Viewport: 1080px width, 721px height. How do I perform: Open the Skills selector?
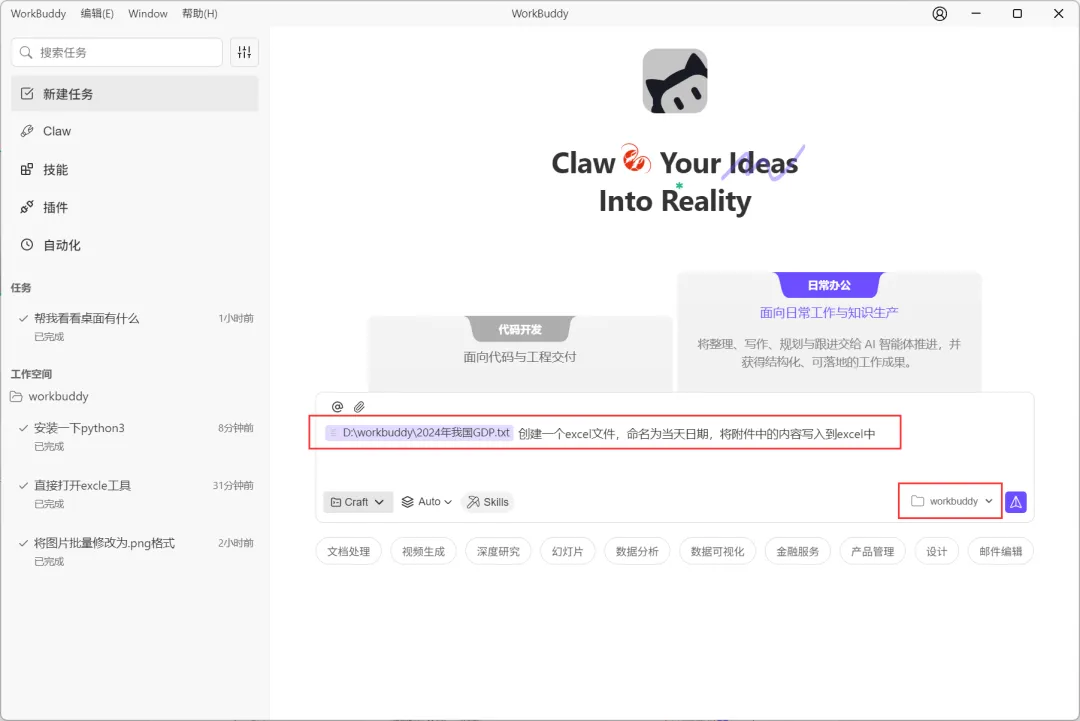pyautogui.click(x=488, y=502)
